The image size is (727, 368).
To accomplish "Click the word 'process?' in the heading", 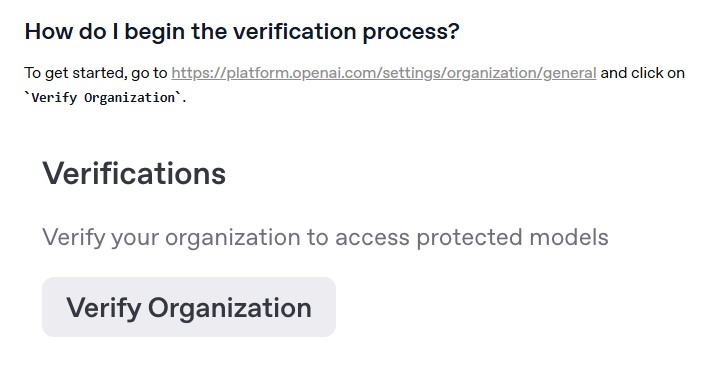I will [x=410, y=32].
